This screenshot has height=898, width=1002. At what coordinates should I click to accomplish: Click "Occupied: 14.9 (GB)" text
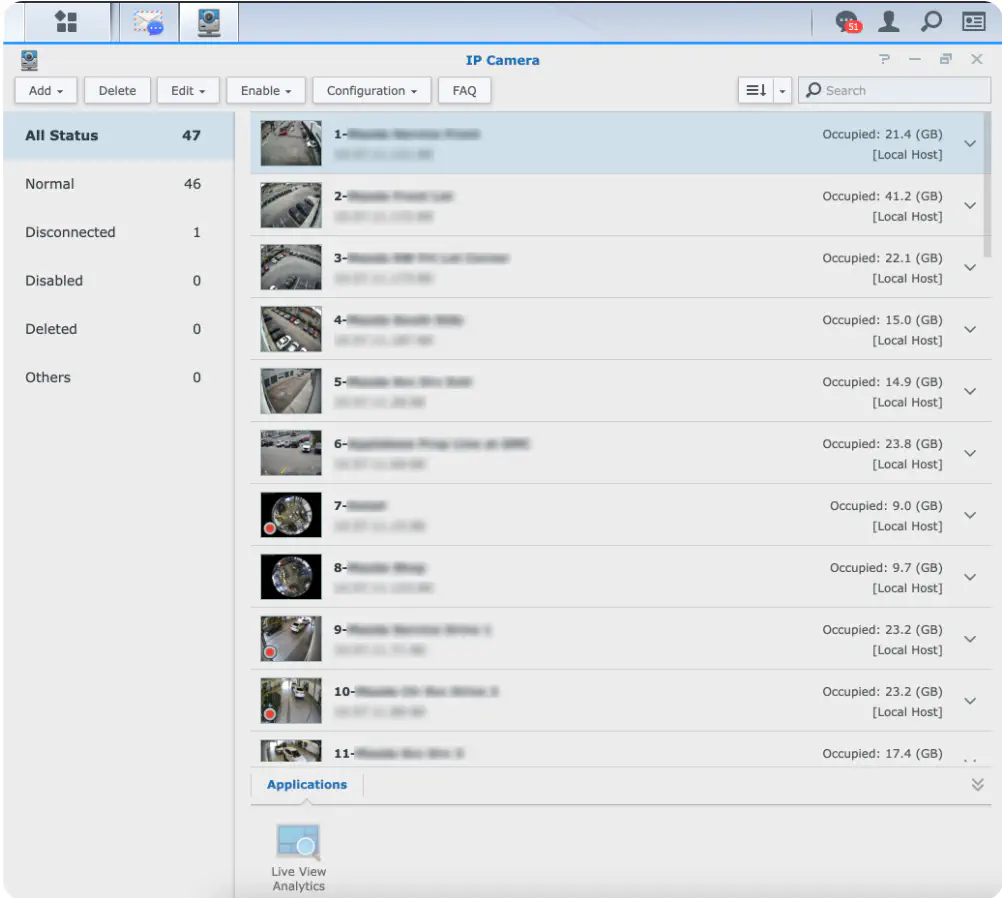[x=882, y=382]
